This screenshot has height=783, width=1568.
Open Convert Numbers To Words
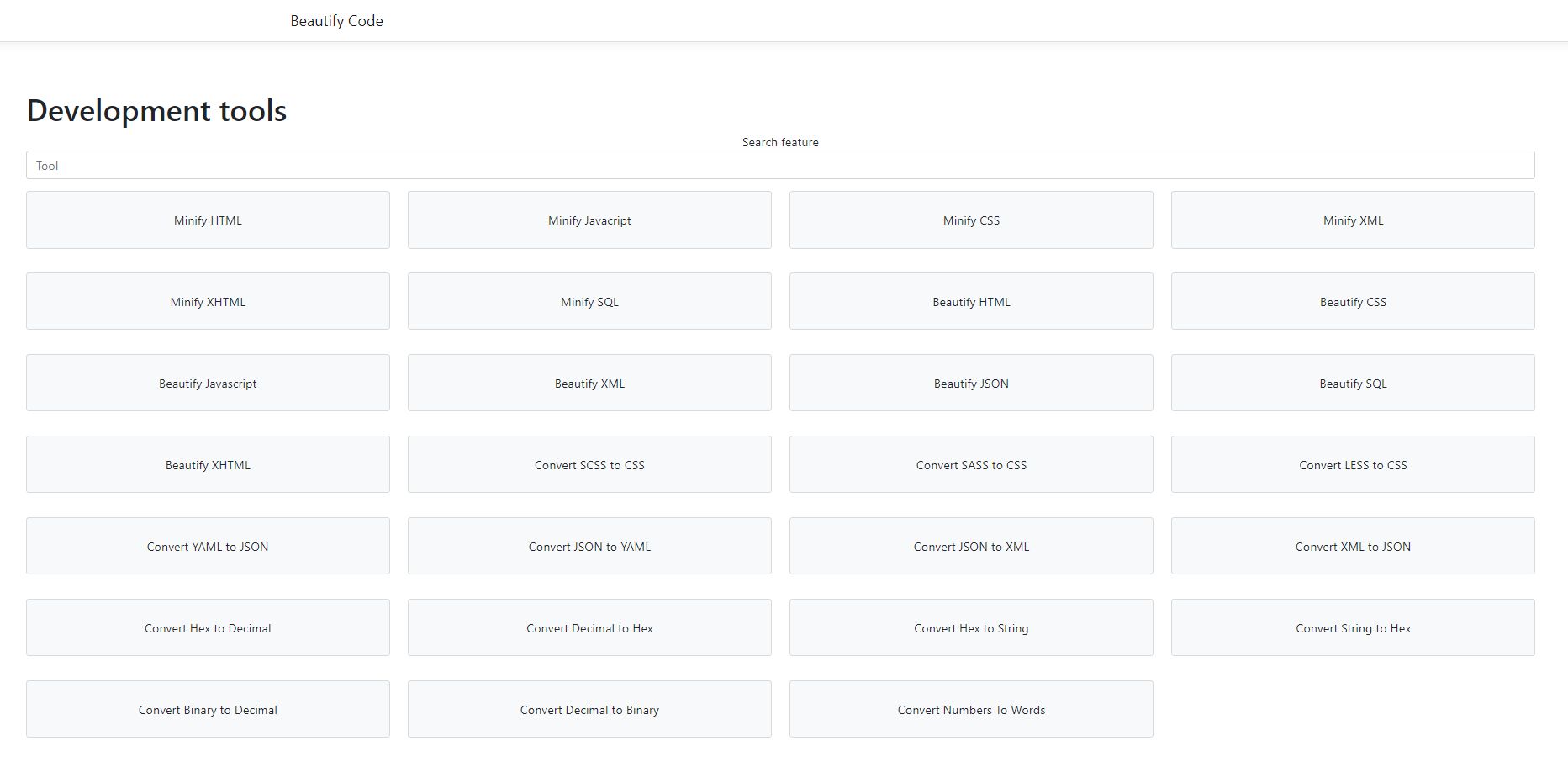click(x=971, y=709)
